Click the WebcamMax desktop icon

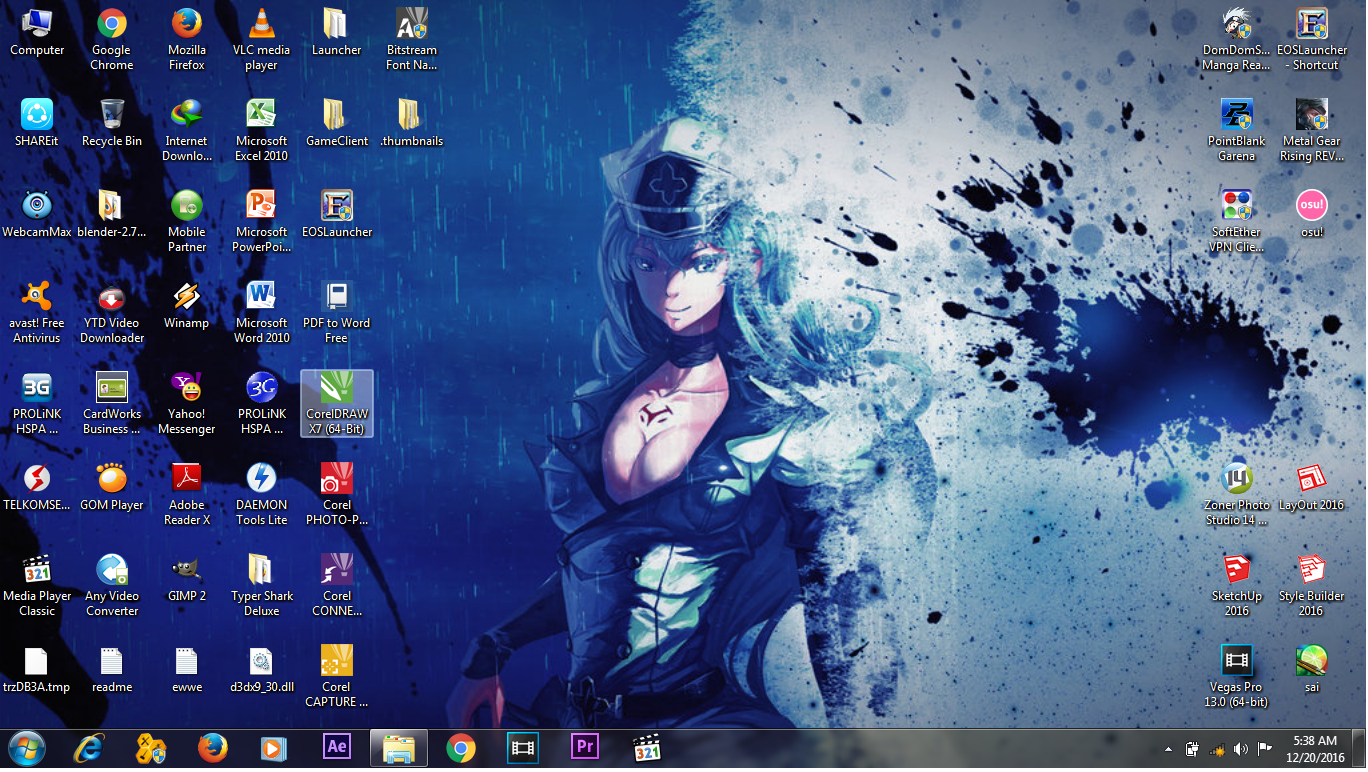(x=37, y=214)
